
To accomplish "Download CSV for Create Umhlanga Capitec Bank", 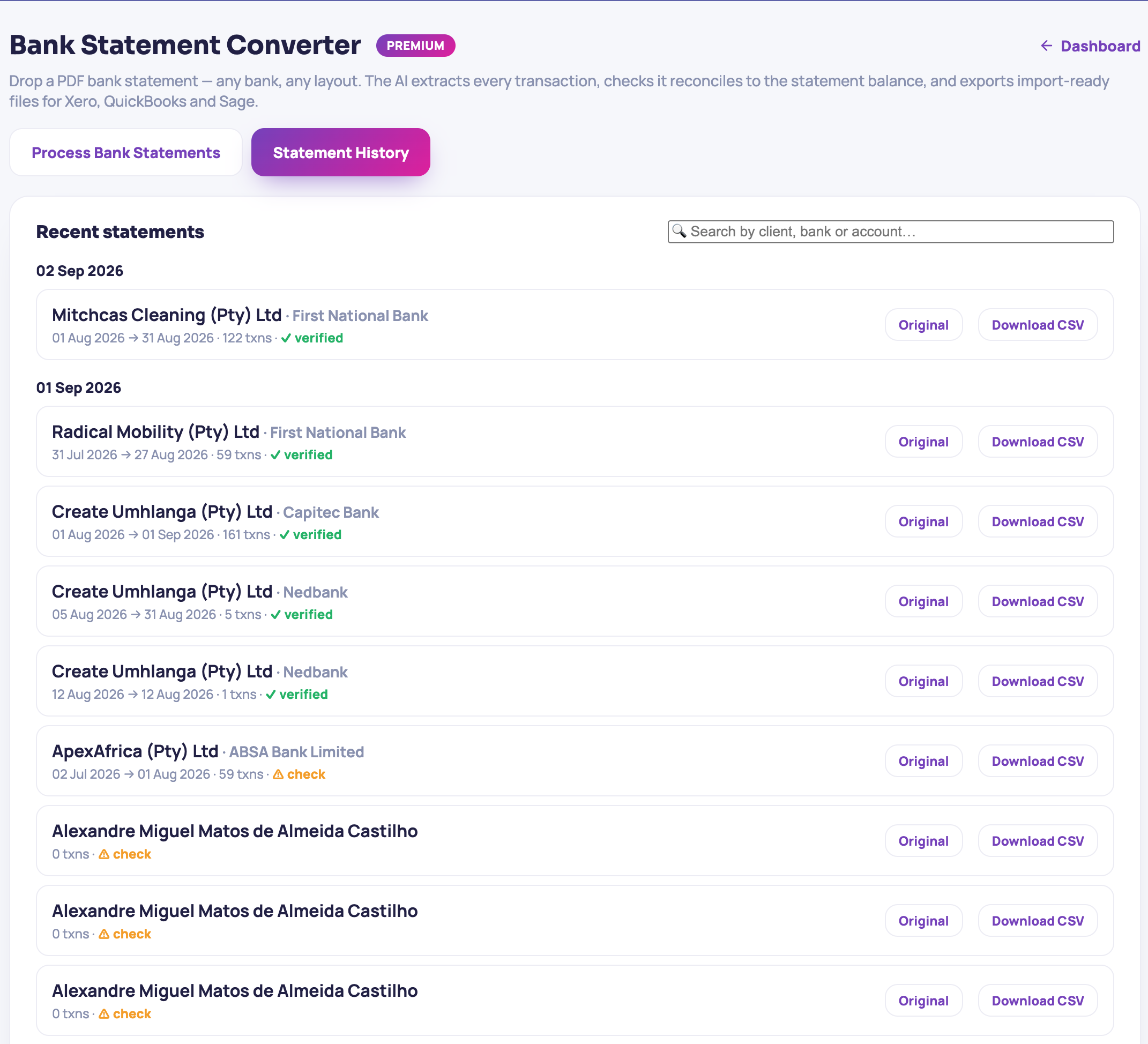I will point(1038,521).
